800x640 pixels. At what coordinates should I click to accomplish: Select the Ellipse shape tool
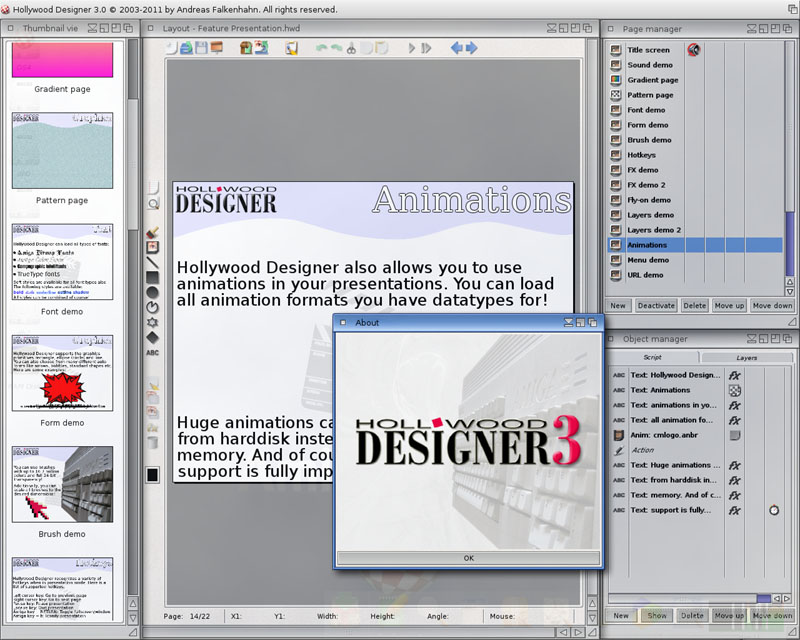point(153,292)
